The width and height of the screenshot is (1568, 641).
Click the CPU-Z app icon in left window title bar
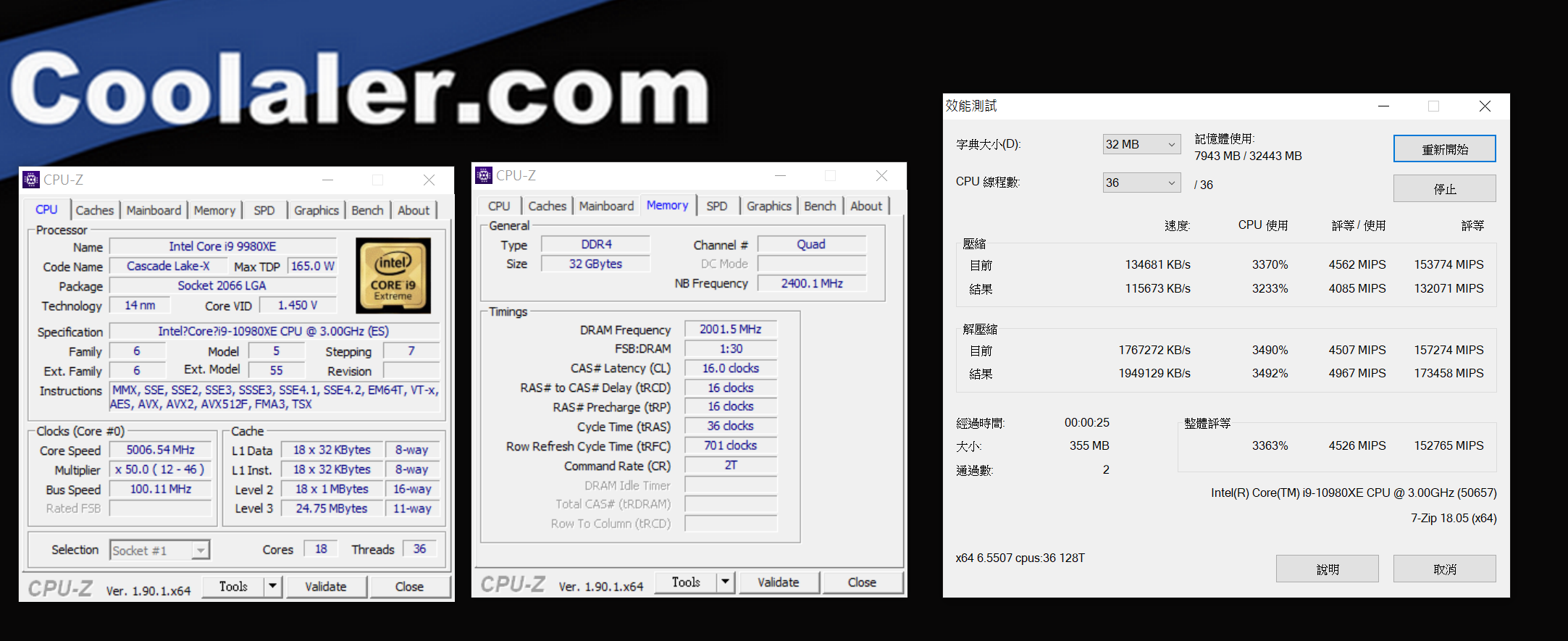(31, 180)
